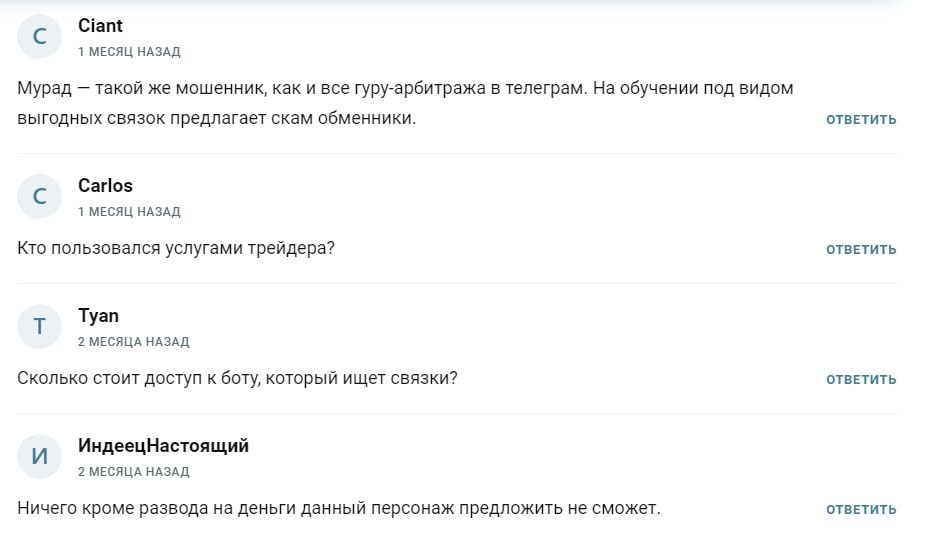Click Ciant's avatar icon with letter C
This screenshot has width=931, height=560.
point(40,37)
